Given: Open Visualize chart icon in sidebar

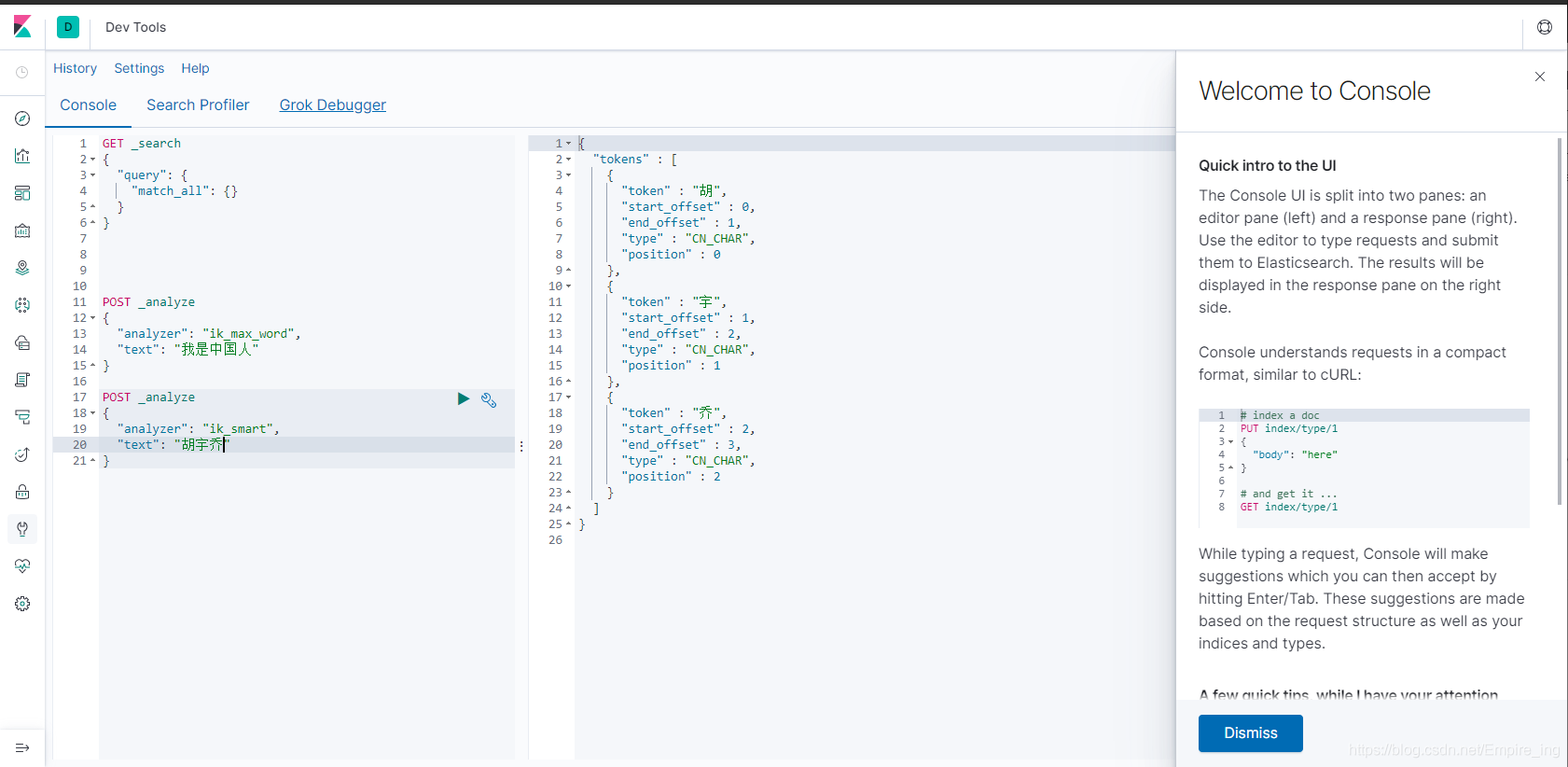Looking at the screenshot, I should pos(22,156).
